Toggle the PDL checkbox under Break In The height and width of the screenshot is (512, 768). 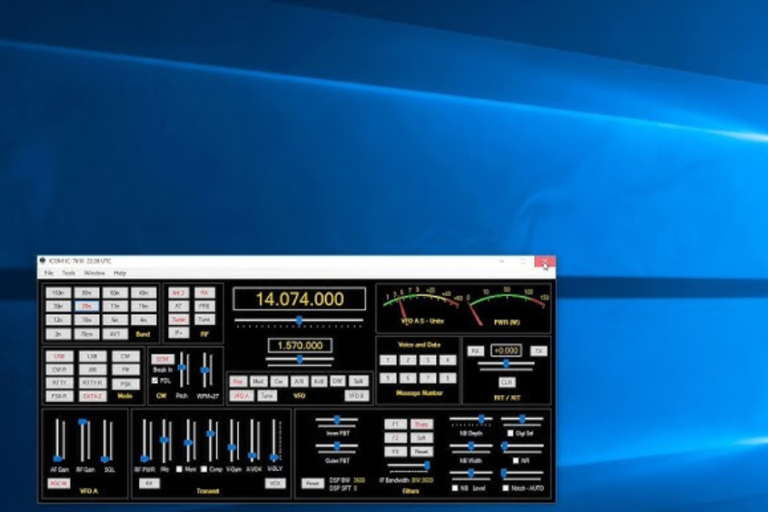[154, 381]
